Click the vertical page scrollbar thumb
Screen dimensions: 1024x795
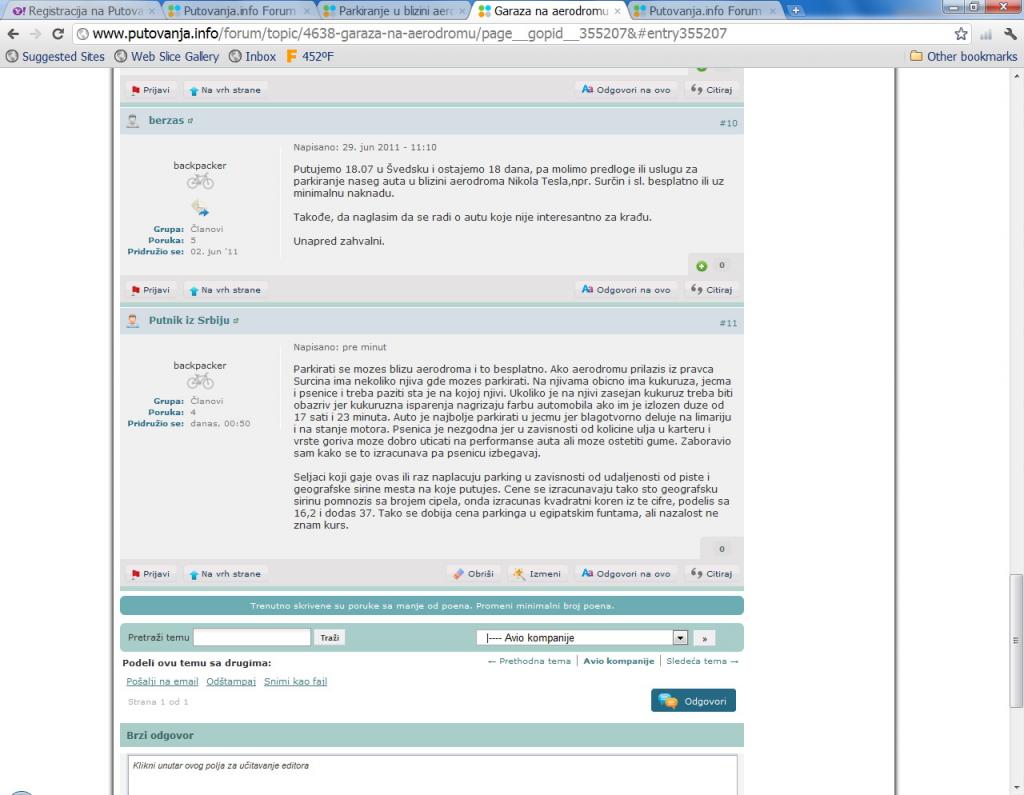click(1016, 640)
